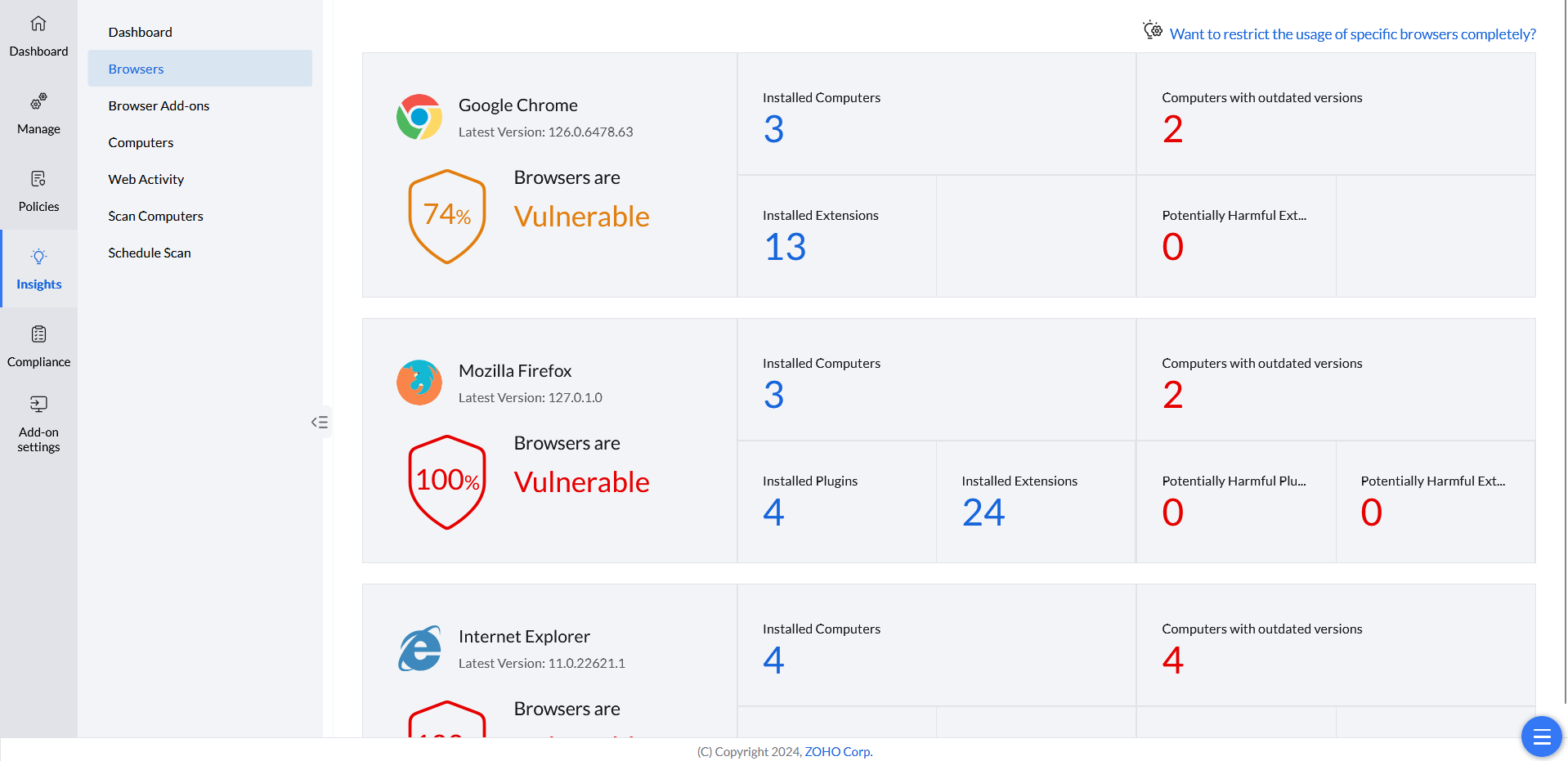The height and width of the screenshot is (761, 1568).
Task: Go to Scan Computers page
Action: [x=155, y=216]
